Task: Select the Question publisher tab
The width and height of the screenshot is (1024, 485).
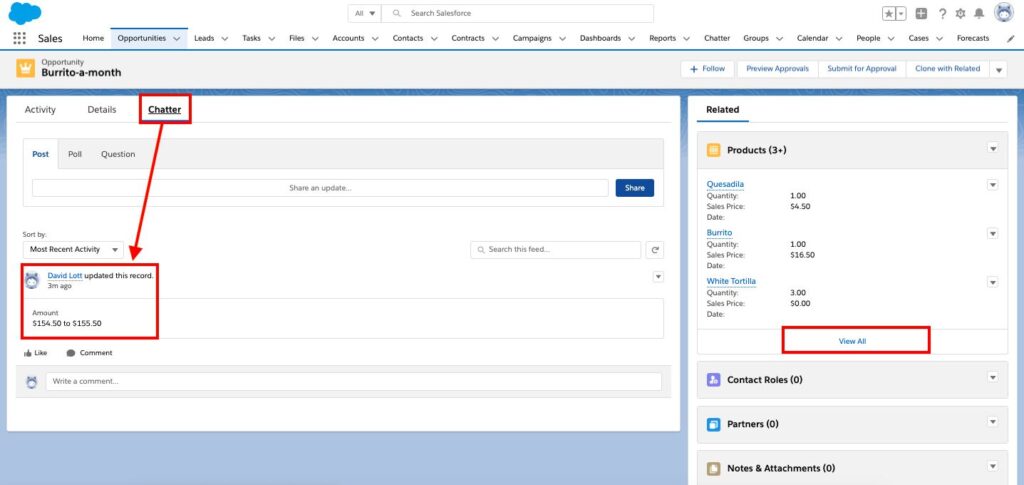Action: [118, 154]
